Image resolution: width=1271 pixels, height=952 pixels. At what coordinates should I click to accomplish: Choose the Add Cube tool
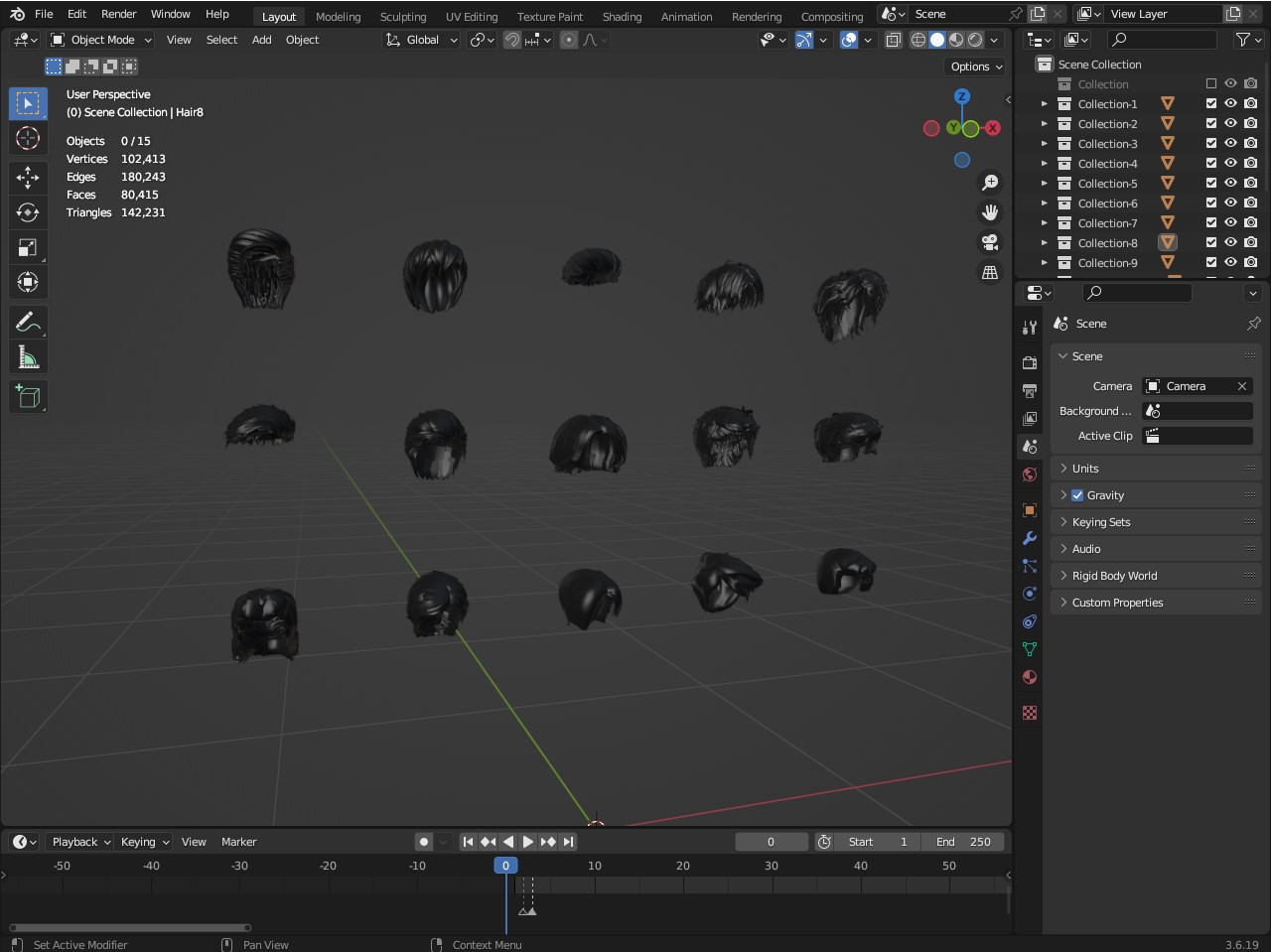pos(28,397)
